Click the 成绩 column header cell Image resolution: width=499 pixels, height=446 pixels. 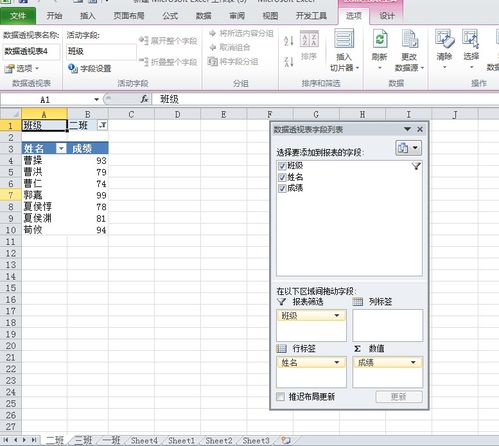coord(88,149)
